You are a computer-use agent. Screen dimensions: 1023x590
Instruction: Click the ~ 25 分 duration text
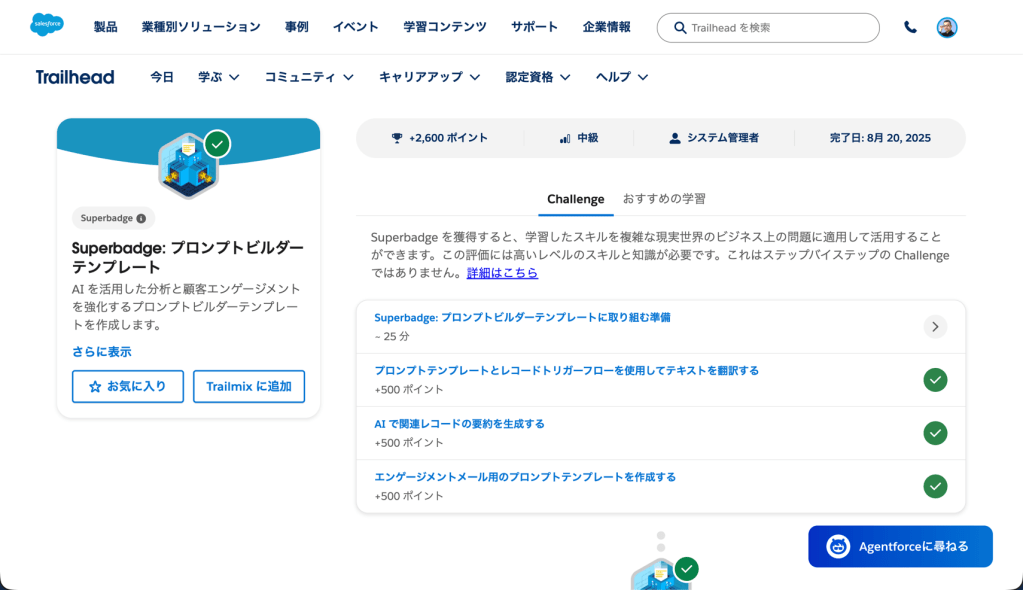(x=392, y=337)
